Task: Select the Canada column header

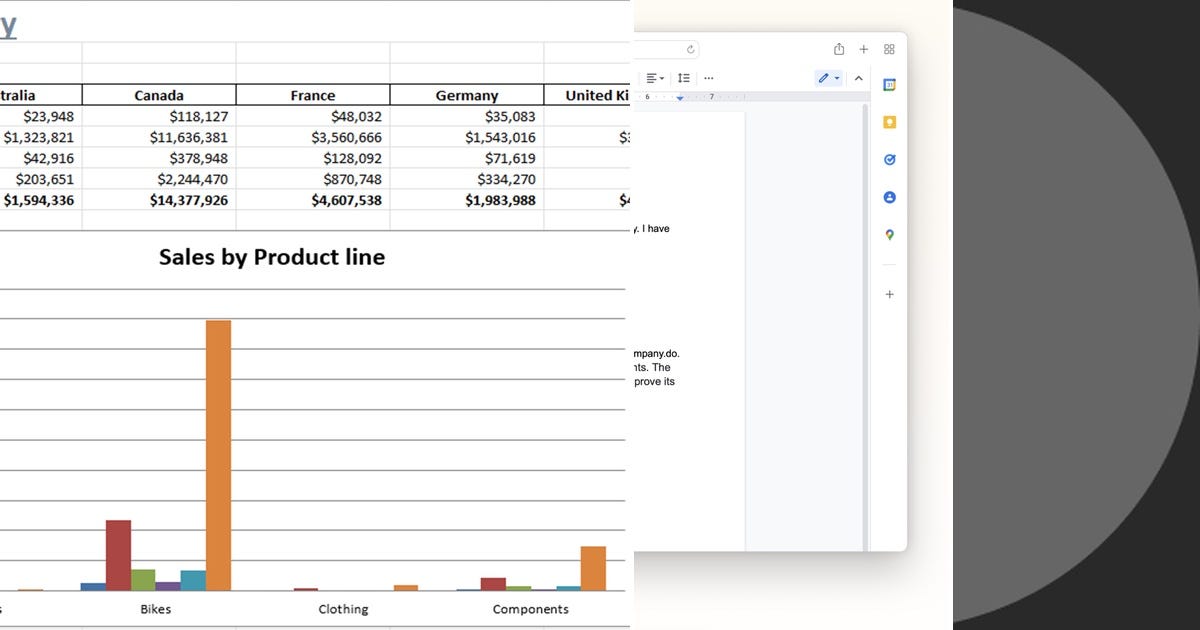Action: pyautogui.click(x=159, y=95)
